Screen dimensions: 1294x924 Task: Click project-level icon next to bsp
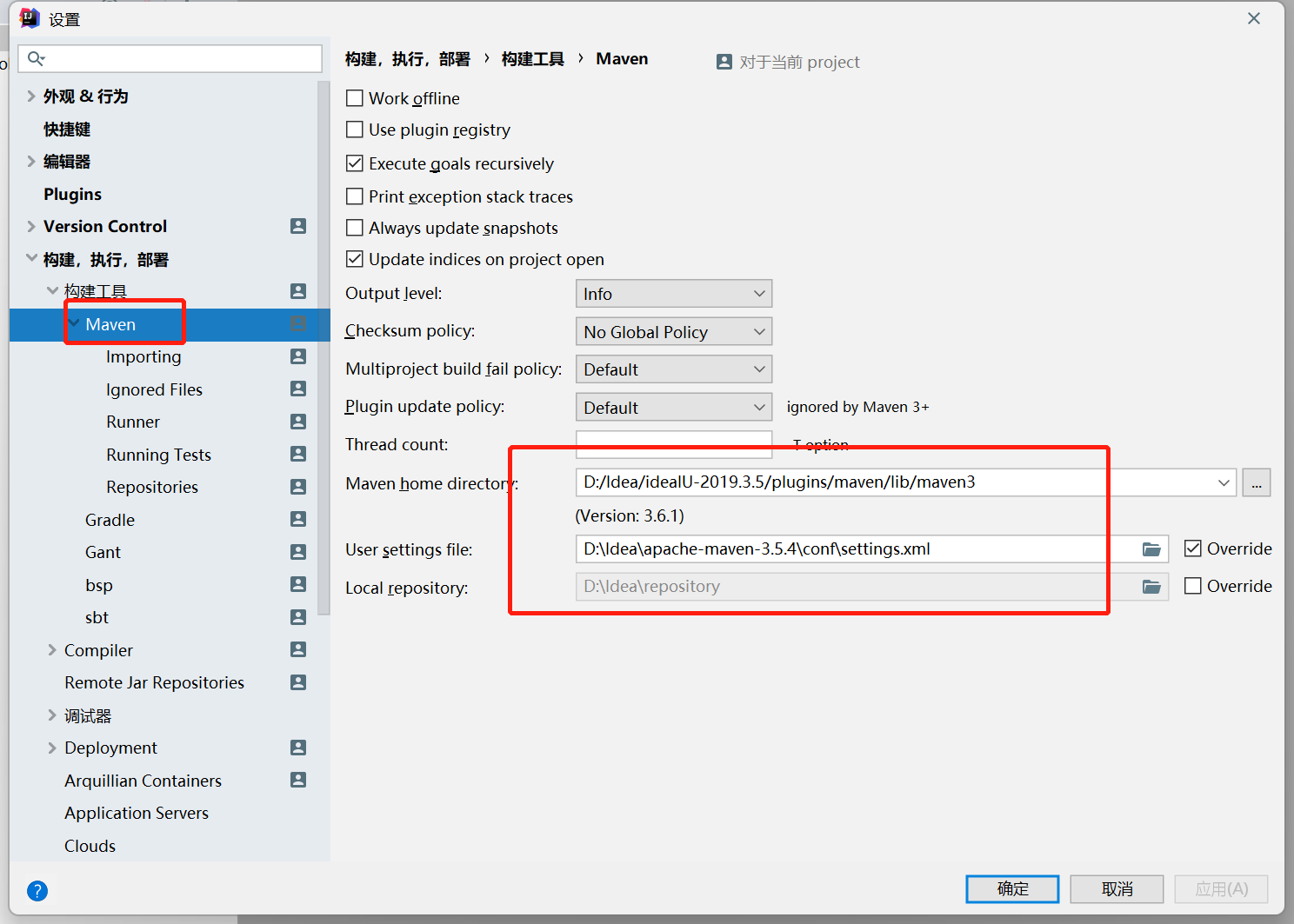pos(298,584)
